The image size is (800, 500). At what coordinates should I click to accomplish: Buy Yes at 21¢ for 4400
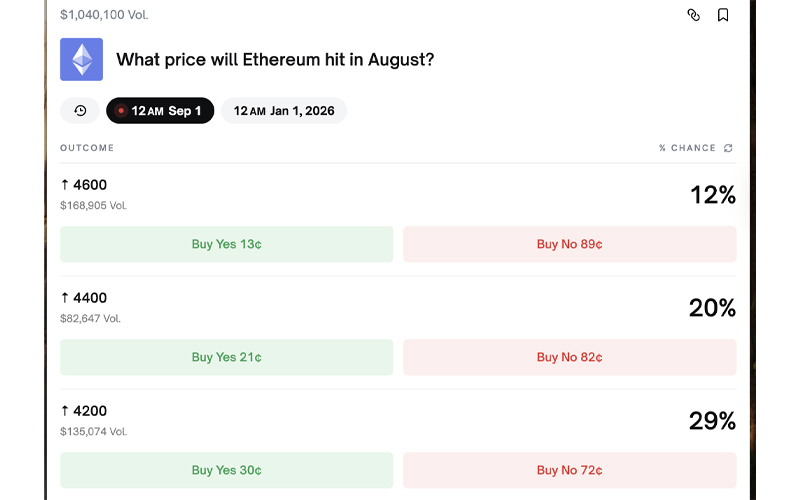pos(227,357)
